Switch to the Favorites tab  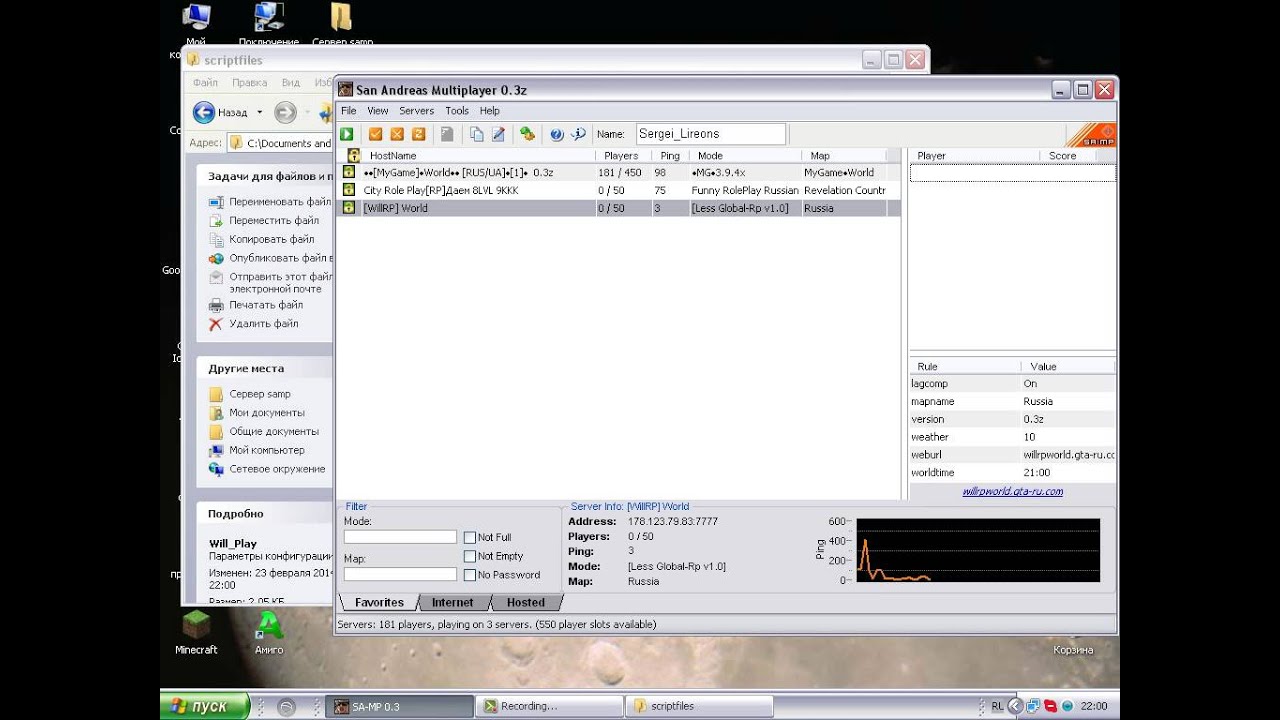[379, 602]
